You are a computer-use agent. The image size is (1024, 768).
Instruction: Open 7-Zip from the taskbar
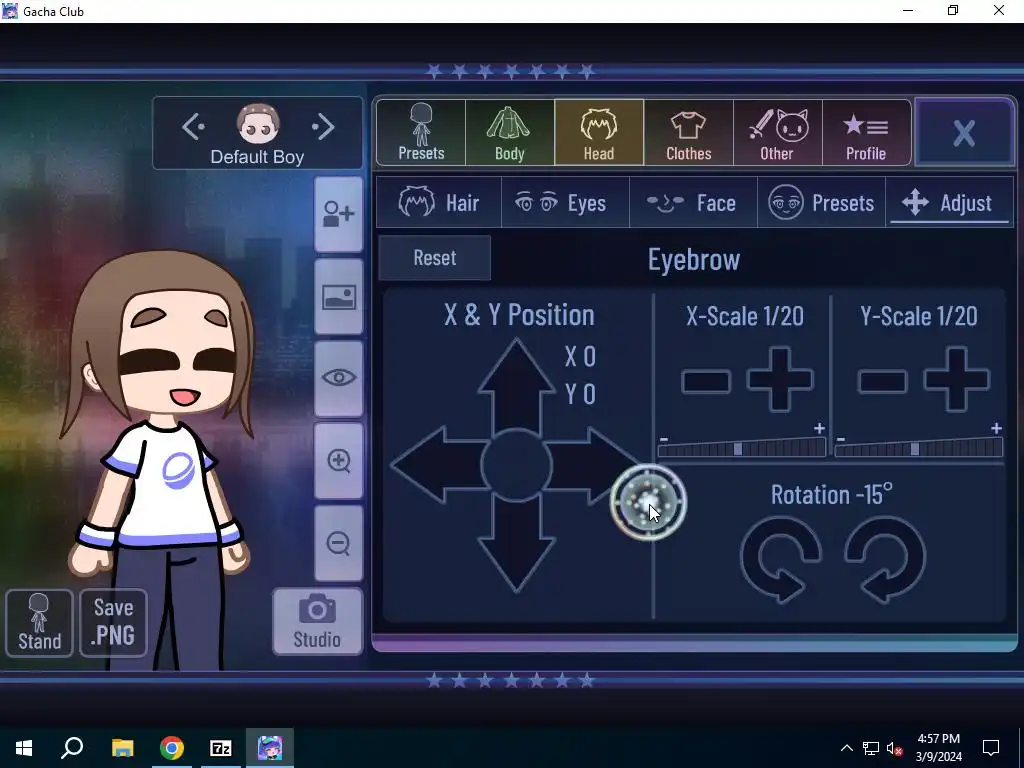(221, 748)
